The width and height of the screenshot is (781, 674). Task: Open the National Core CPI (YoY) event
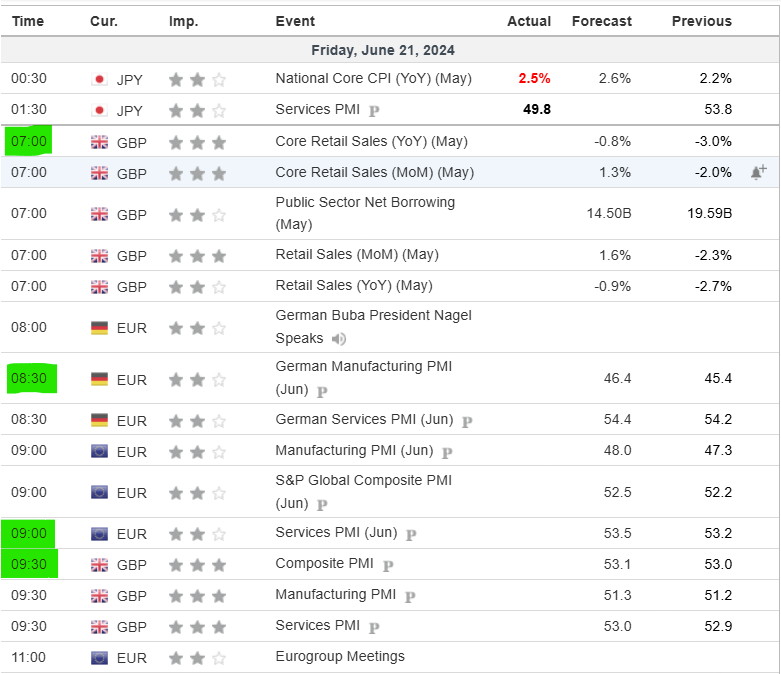(374, 79)
